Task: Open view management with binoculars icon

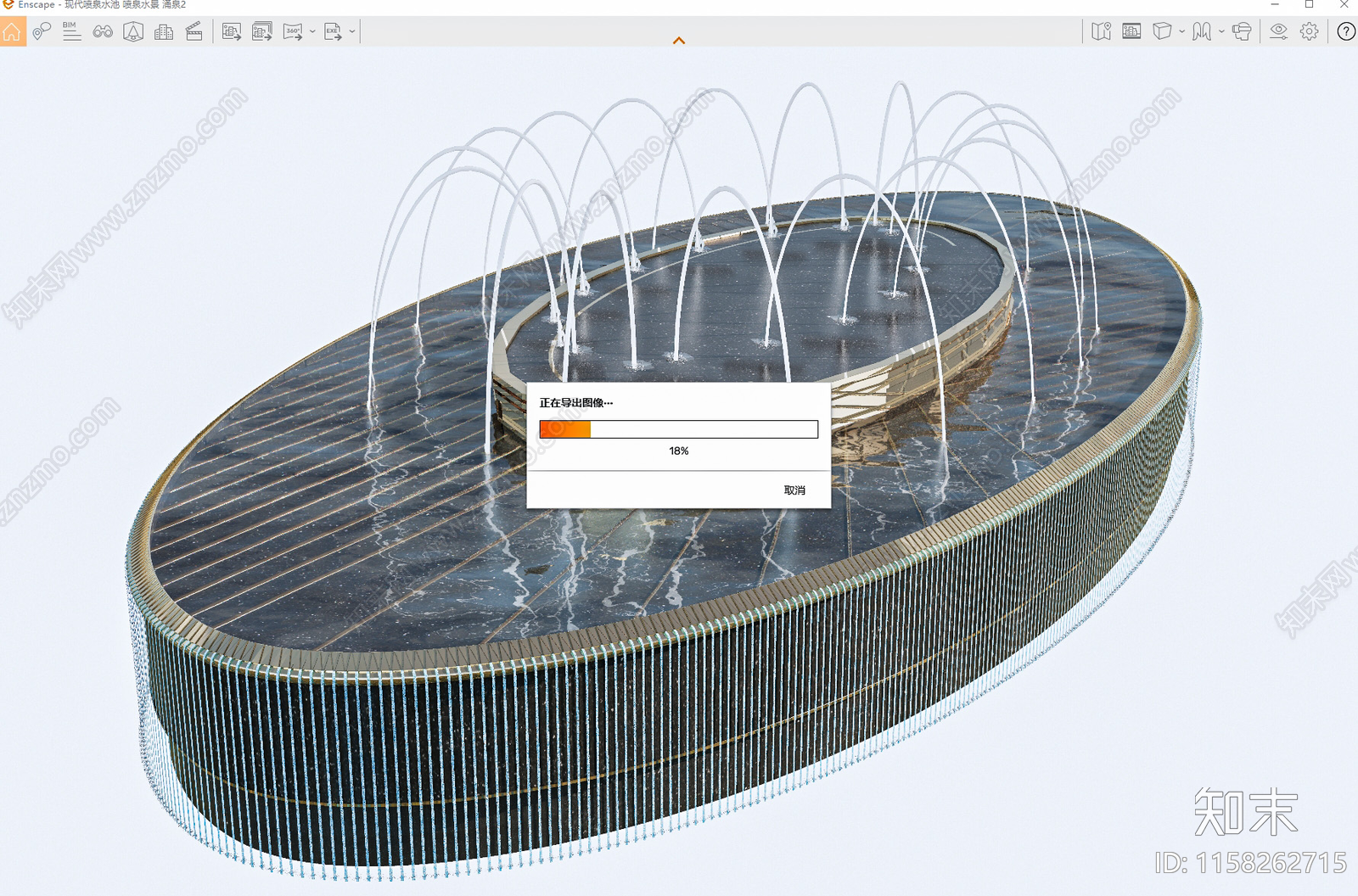Action: pos(103,32)
